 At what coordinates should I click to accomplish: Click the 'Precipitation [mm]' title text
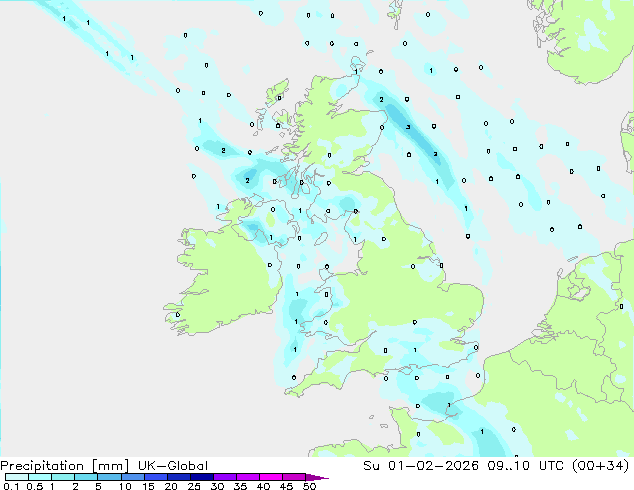tap(64, 466)
